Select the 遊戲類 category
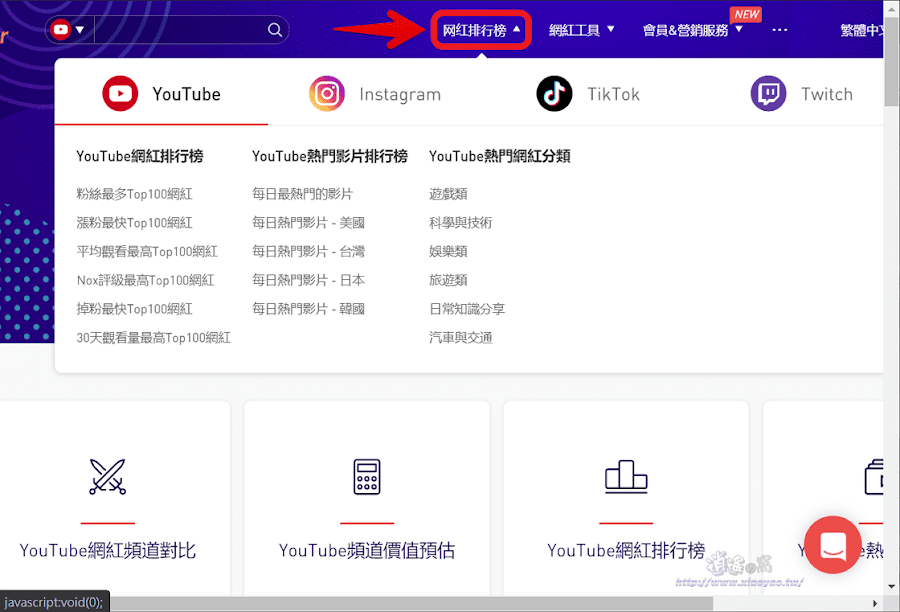Image resolution: width=900 pixels, height=612 pixels. click(448, 194)
